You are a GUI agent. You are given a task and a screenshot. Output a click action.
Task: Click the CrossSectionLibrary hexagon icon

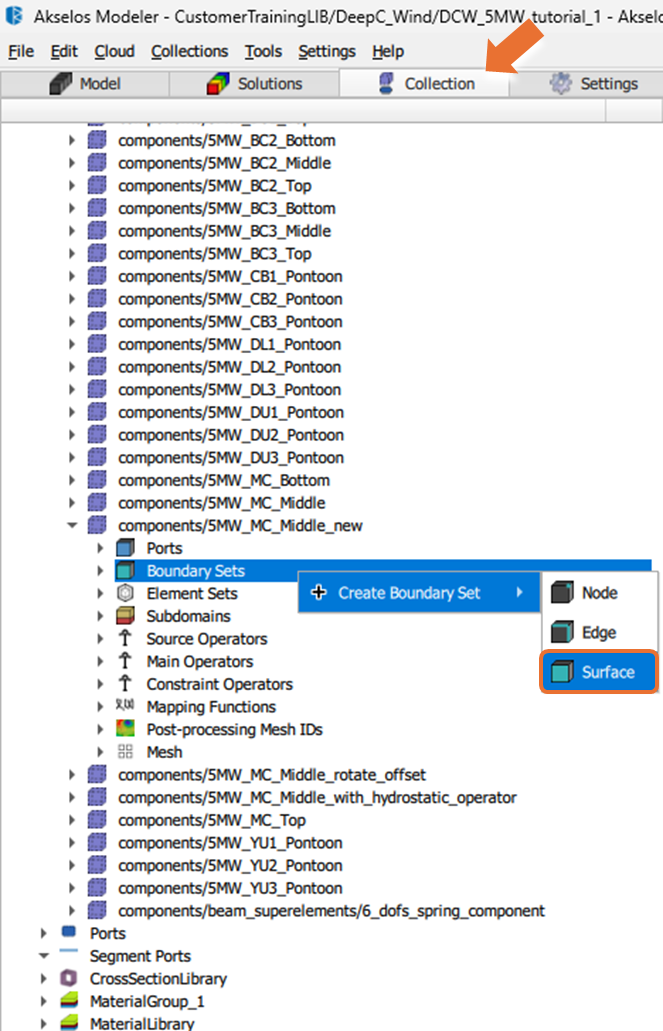[x=68, y=978]
